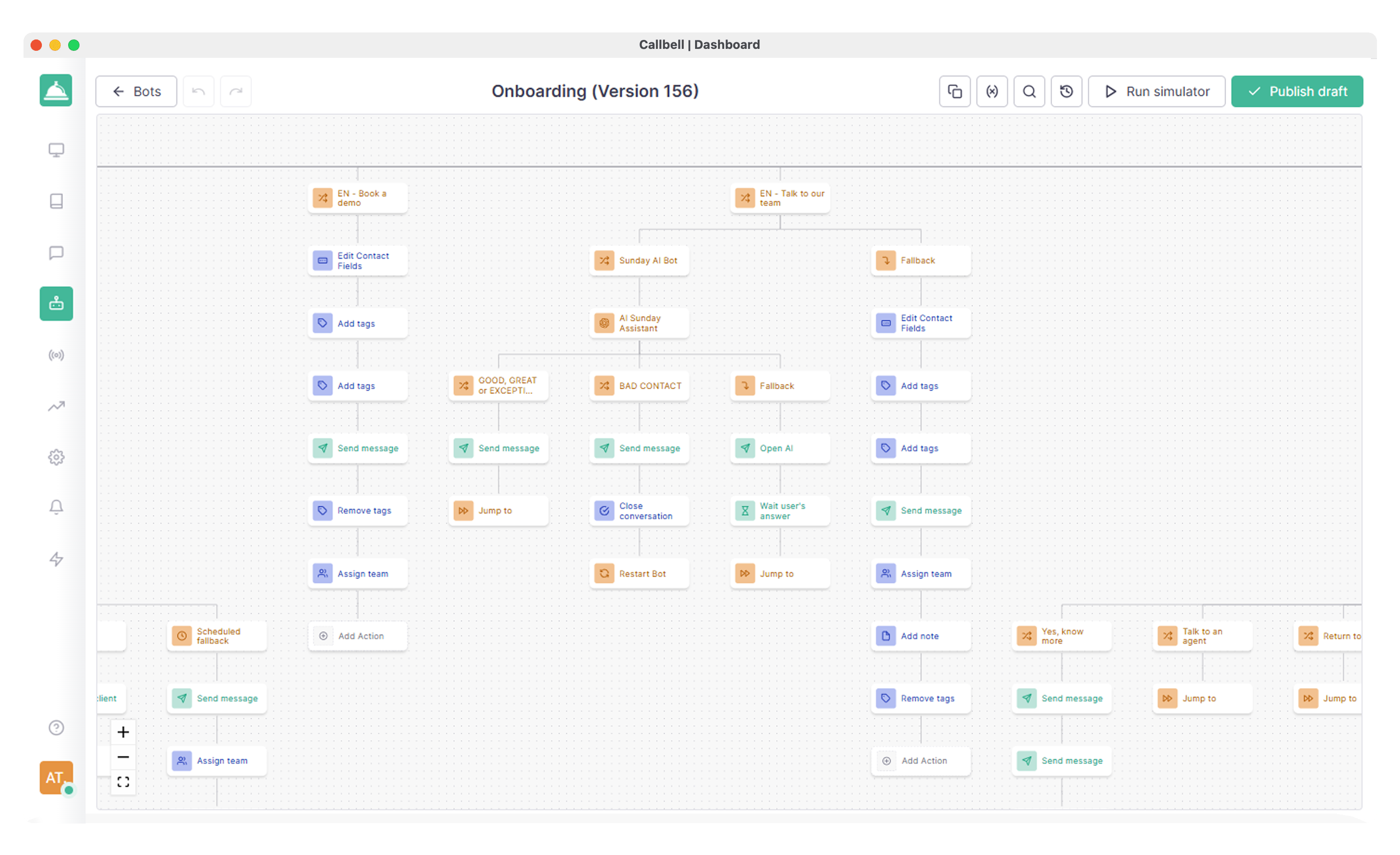1400x855 pixels.
Task: Click the redo arrow button
Action: click(x=236, y=91)
